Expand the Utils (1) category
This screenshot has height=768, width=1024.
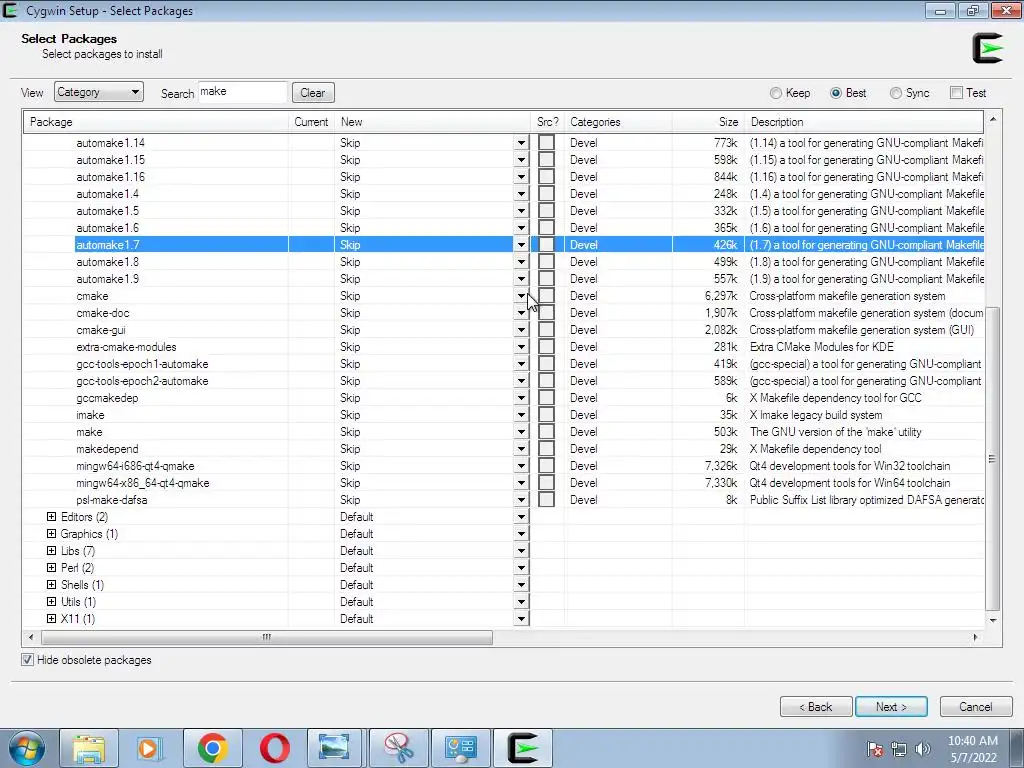pos(52,601)
